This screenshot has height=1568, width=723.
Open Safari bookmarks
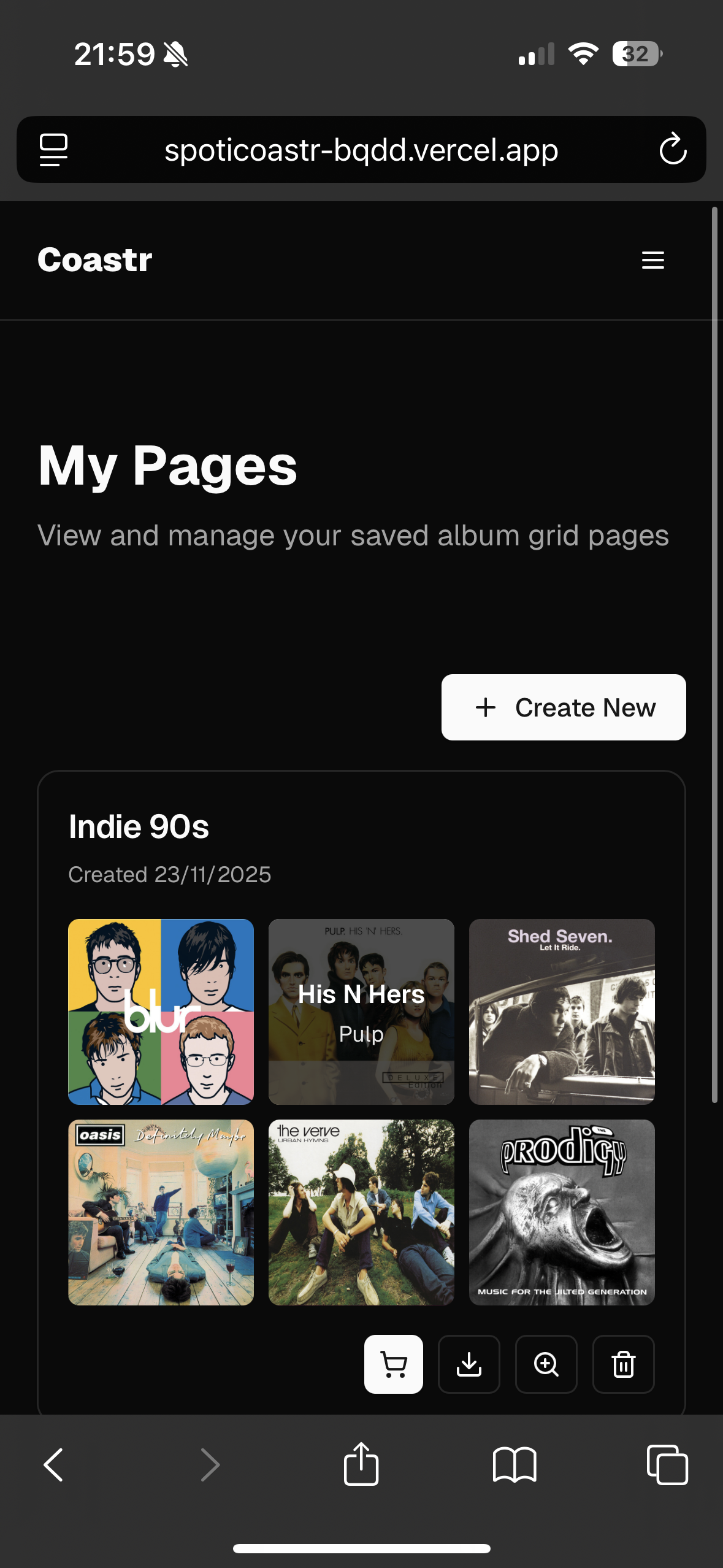(x=515, y=1464)
